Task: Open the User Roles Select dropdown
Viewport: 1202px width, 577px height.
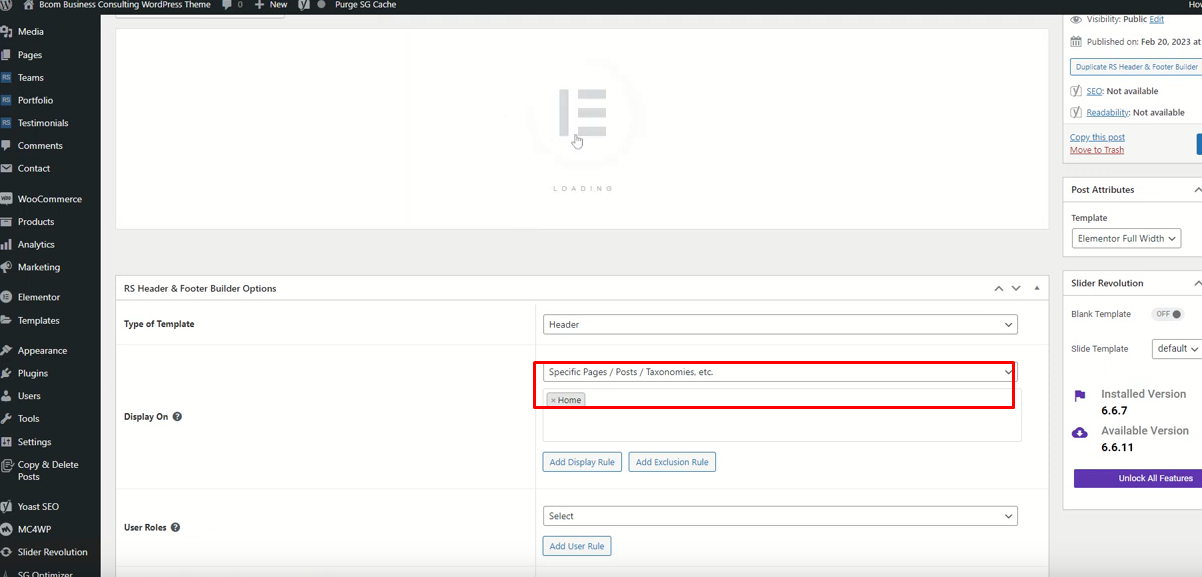Action: click(x=781, y=516)
